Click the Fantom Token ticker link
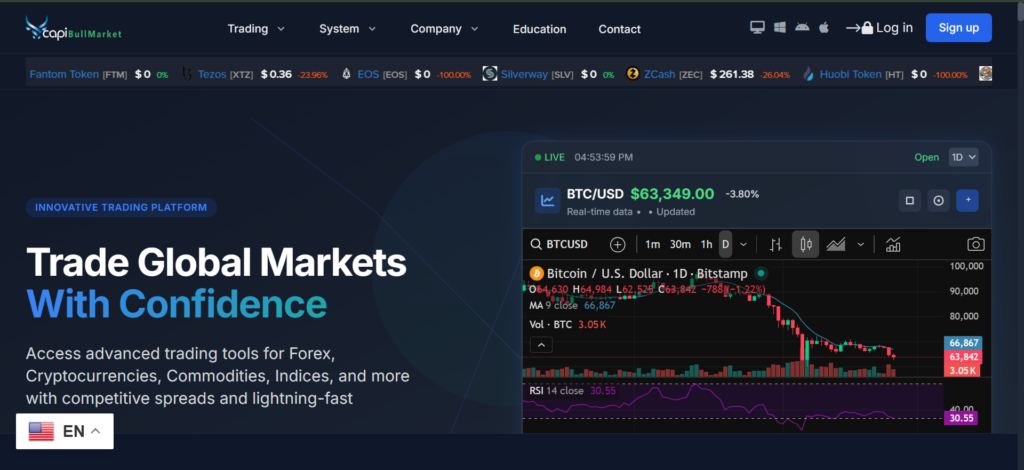The width and height of the screenshot is (1024, 470). 64,74
